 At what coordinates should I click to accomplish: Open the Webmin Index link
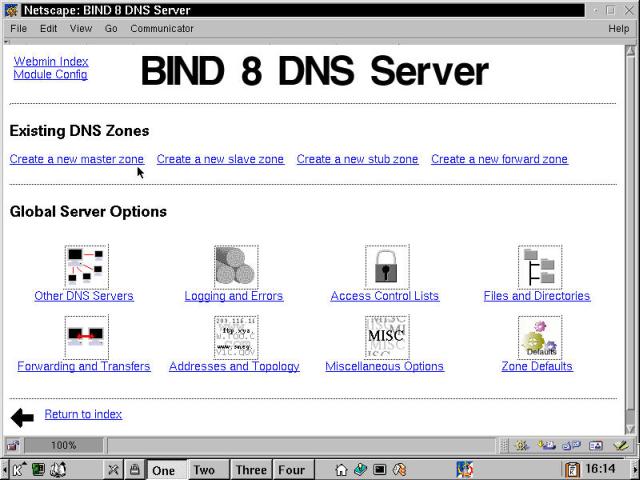pyautogui.click(x=51, y=61)
